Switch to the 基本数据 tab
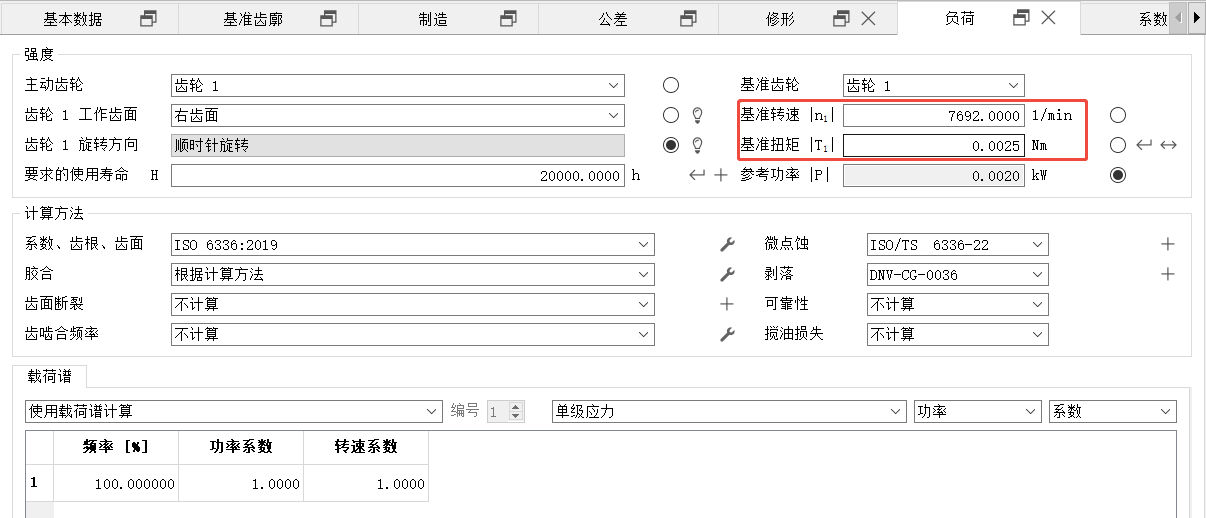The height and width of the screenshot is (518, 1206). [x=73, y=19]
